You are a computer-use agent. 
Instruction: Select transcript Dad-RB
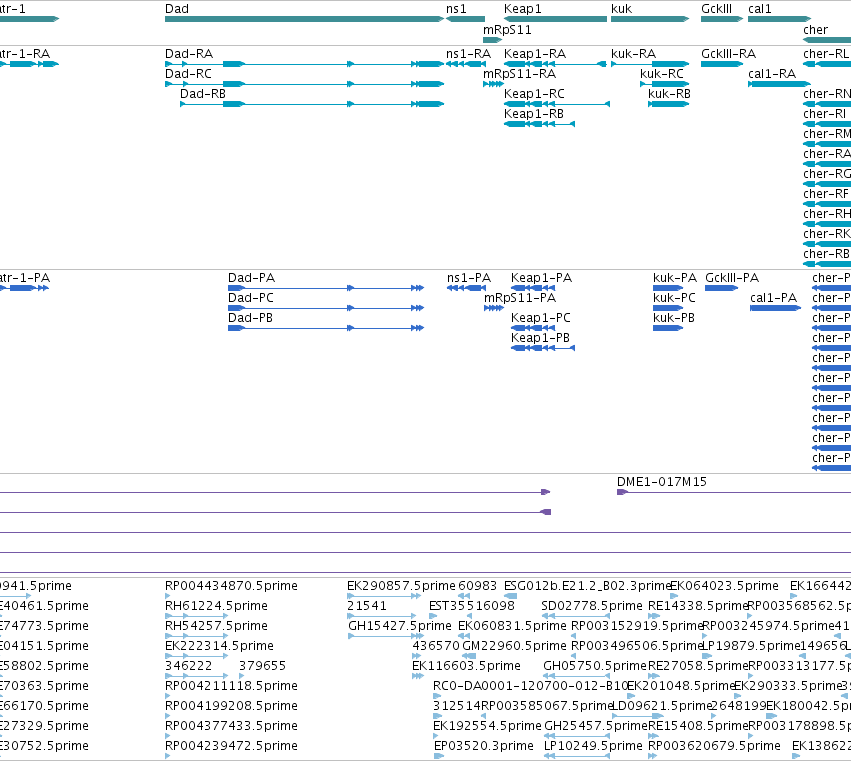(x=203, y=94)
